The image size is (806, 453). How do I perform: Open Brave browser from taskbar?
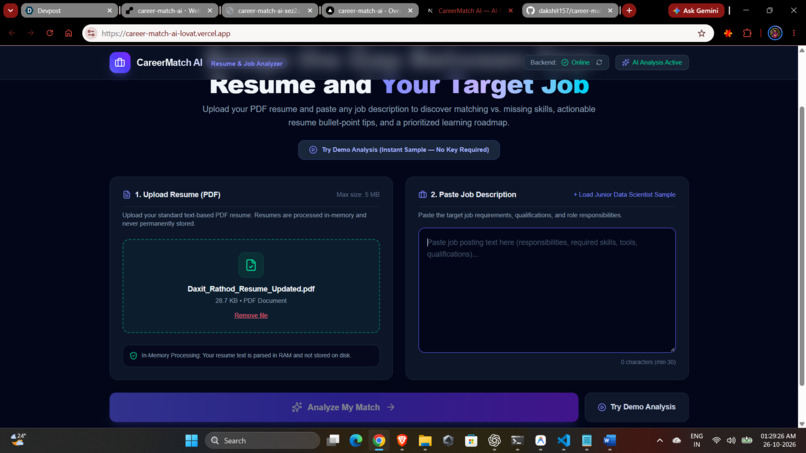pos(402,441)
